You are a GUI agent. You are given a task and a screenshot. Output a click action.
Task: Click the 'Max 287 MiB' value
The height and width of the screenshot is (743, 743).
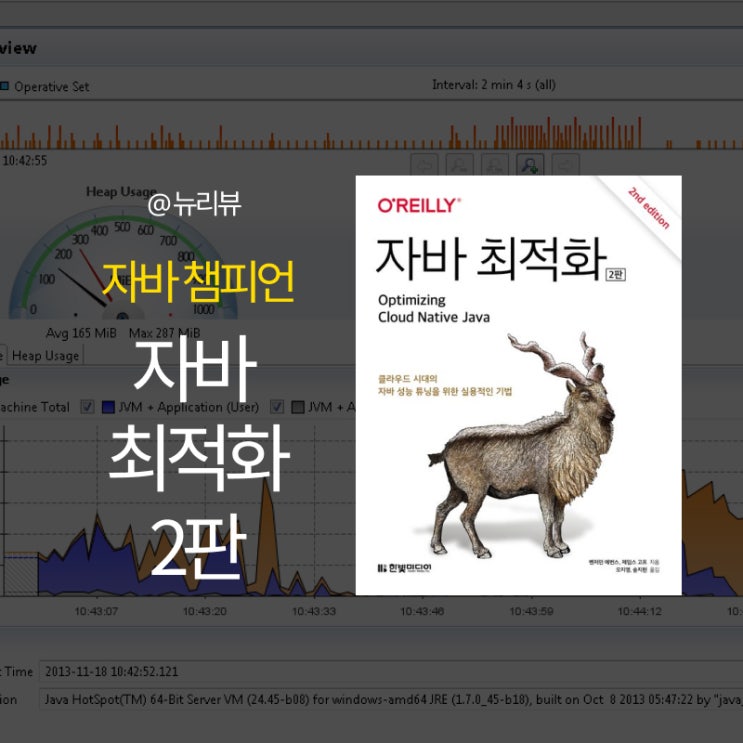[x=164, y=333]
